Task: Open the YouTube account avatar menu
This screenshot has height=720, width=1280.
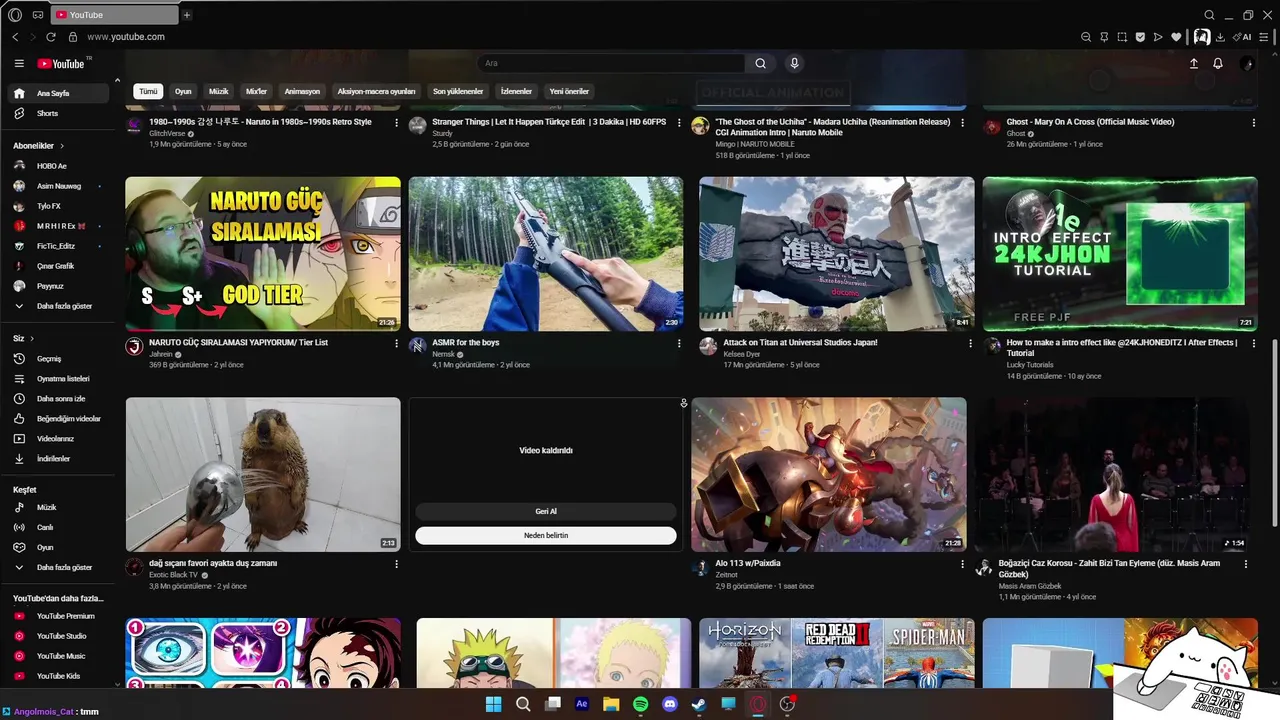Action: click(x=1246, y=63)
